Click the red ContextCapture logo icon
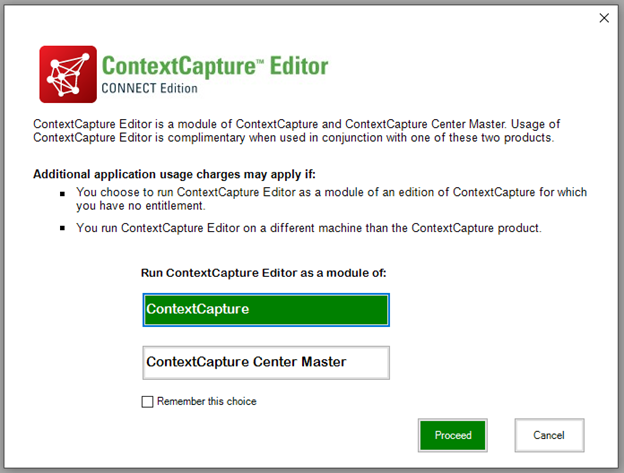This screenshot has height=473, width=624. 68,74
